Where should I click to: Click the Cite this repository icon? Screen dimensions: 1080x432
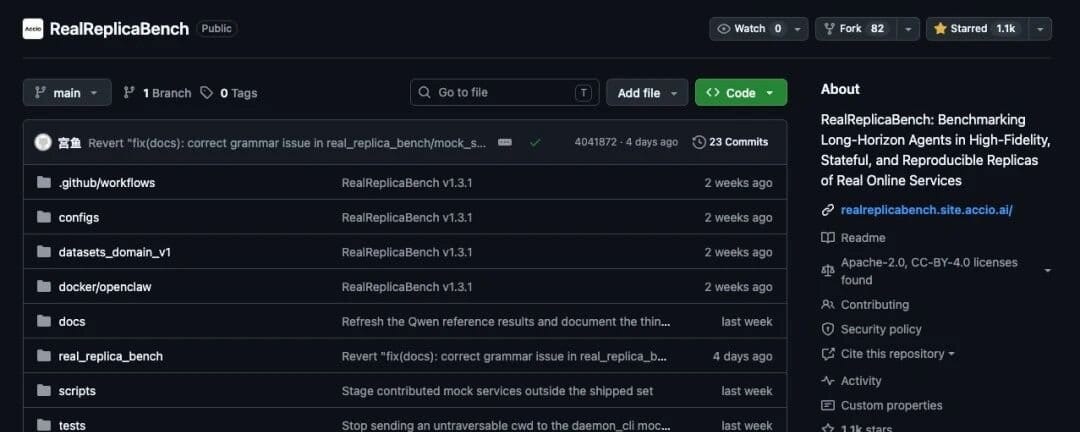(x=828, y=353)
